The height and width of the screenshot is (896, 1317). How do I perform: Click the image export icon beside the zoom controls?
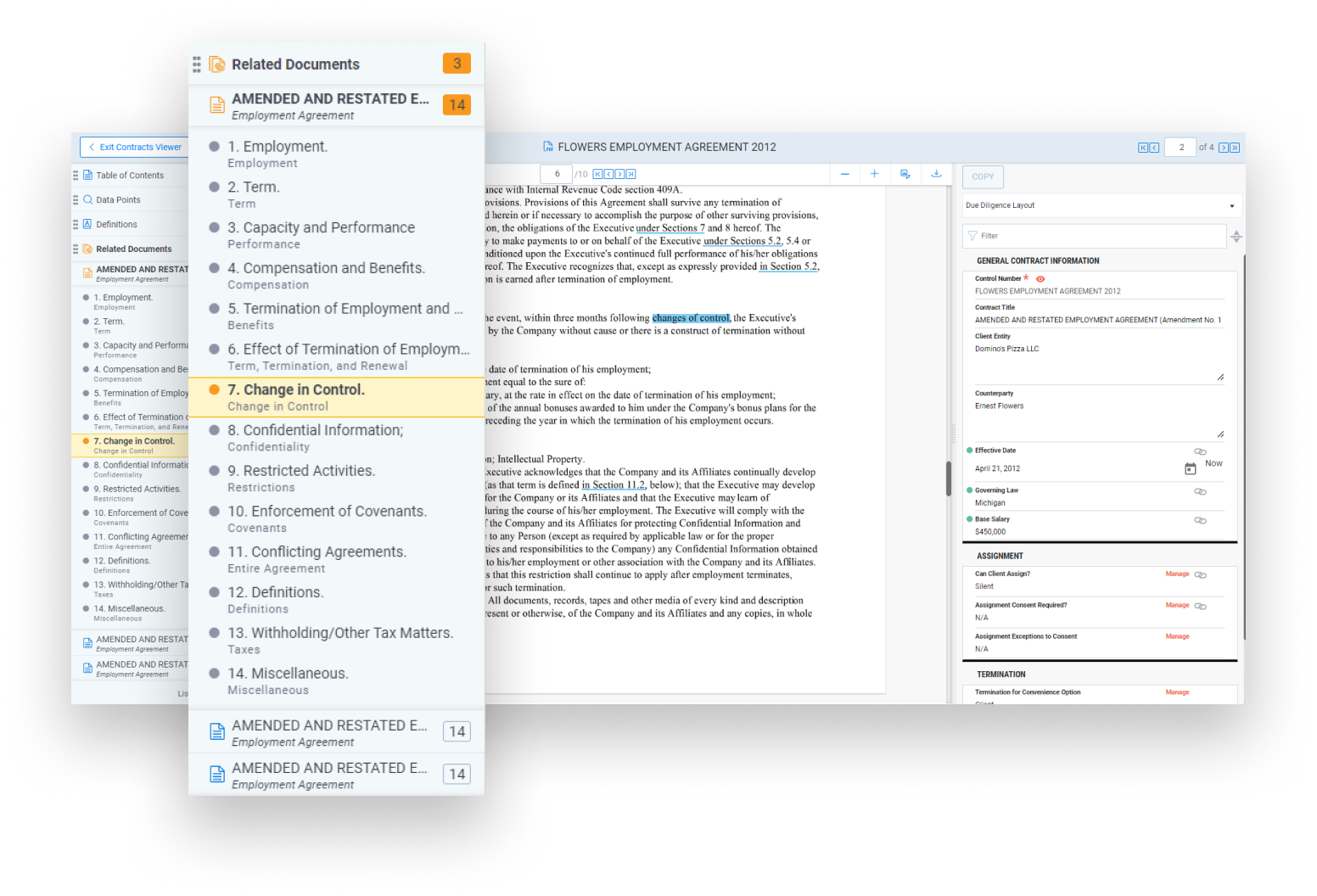click(905, 174)
